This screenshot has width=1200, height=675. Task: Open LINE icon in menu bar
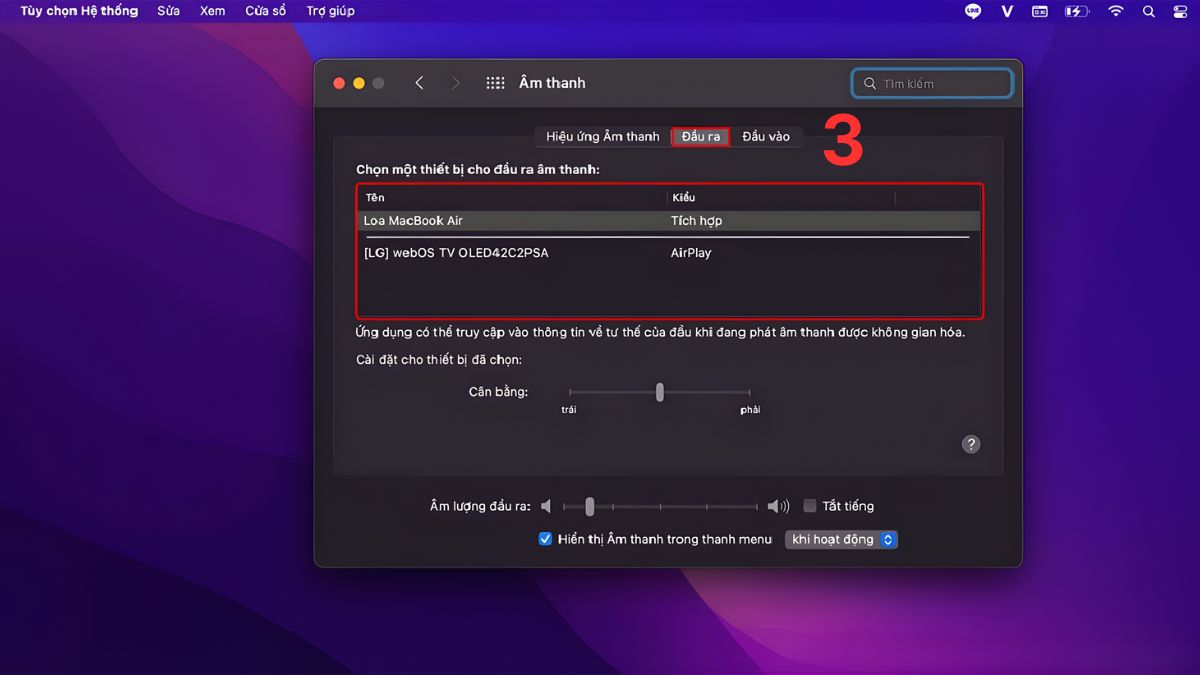973,11
